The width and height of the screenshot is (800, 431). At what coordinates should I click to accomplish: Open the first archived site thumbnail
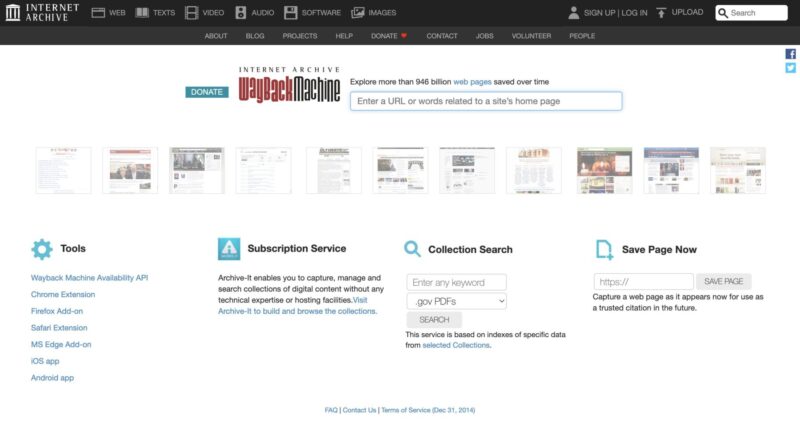[63, 170]
